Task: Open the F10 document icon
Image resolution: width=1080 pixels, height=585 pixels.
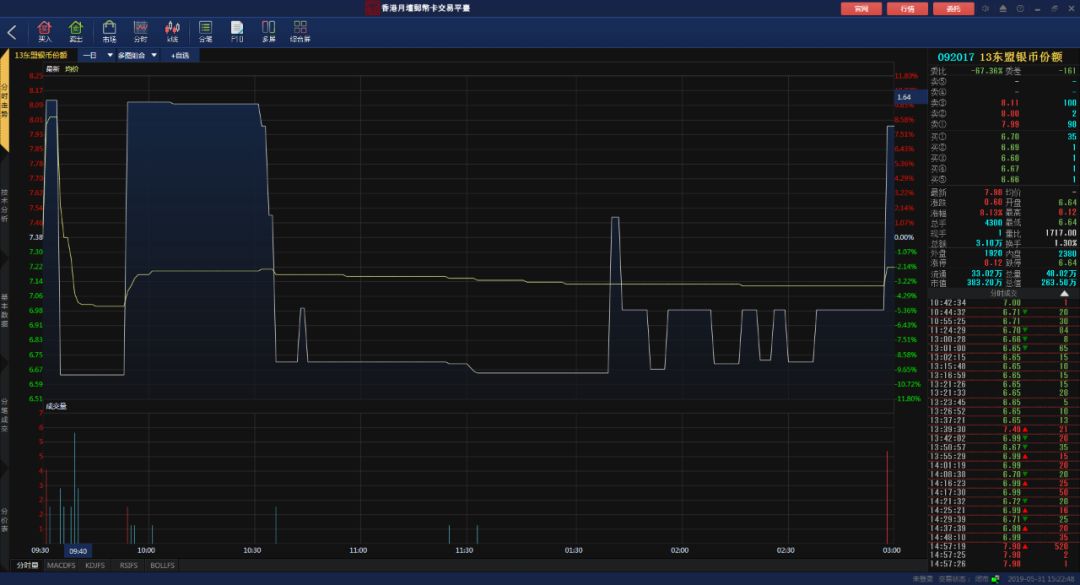Action: (x=237, y=31)
